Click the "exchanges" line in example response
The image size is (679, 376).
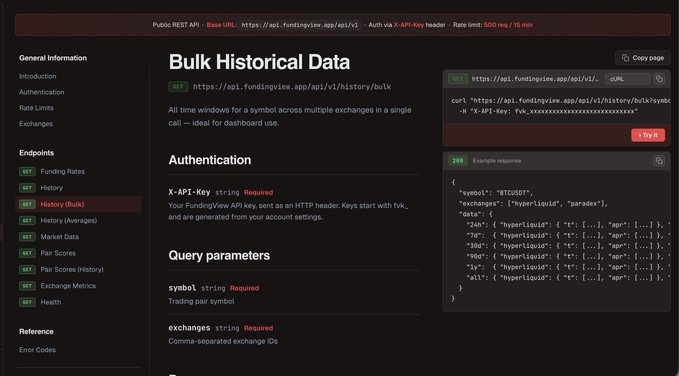tap(534, 204)
